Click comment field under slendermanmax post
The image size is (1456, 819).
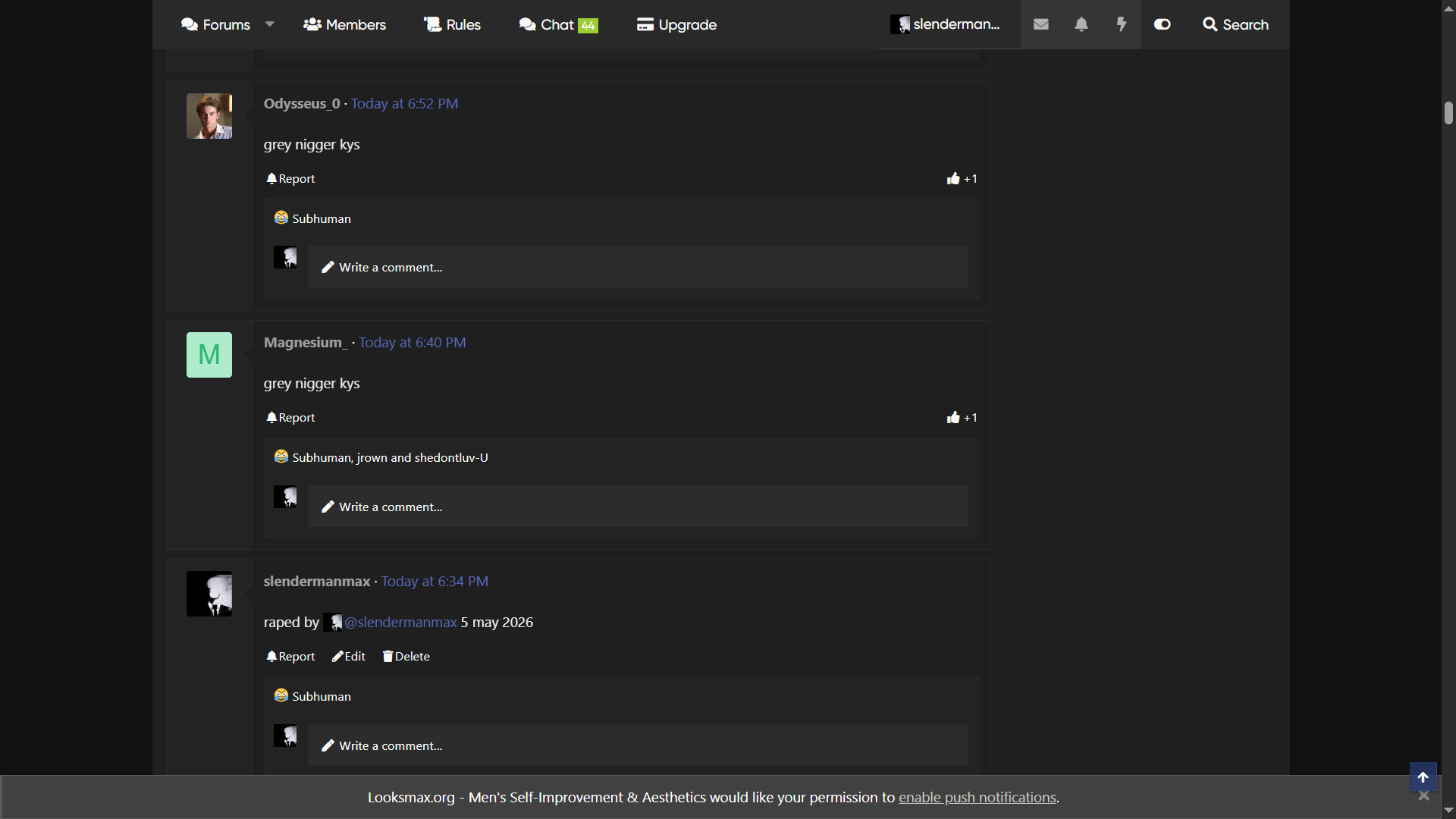[638, 745]
